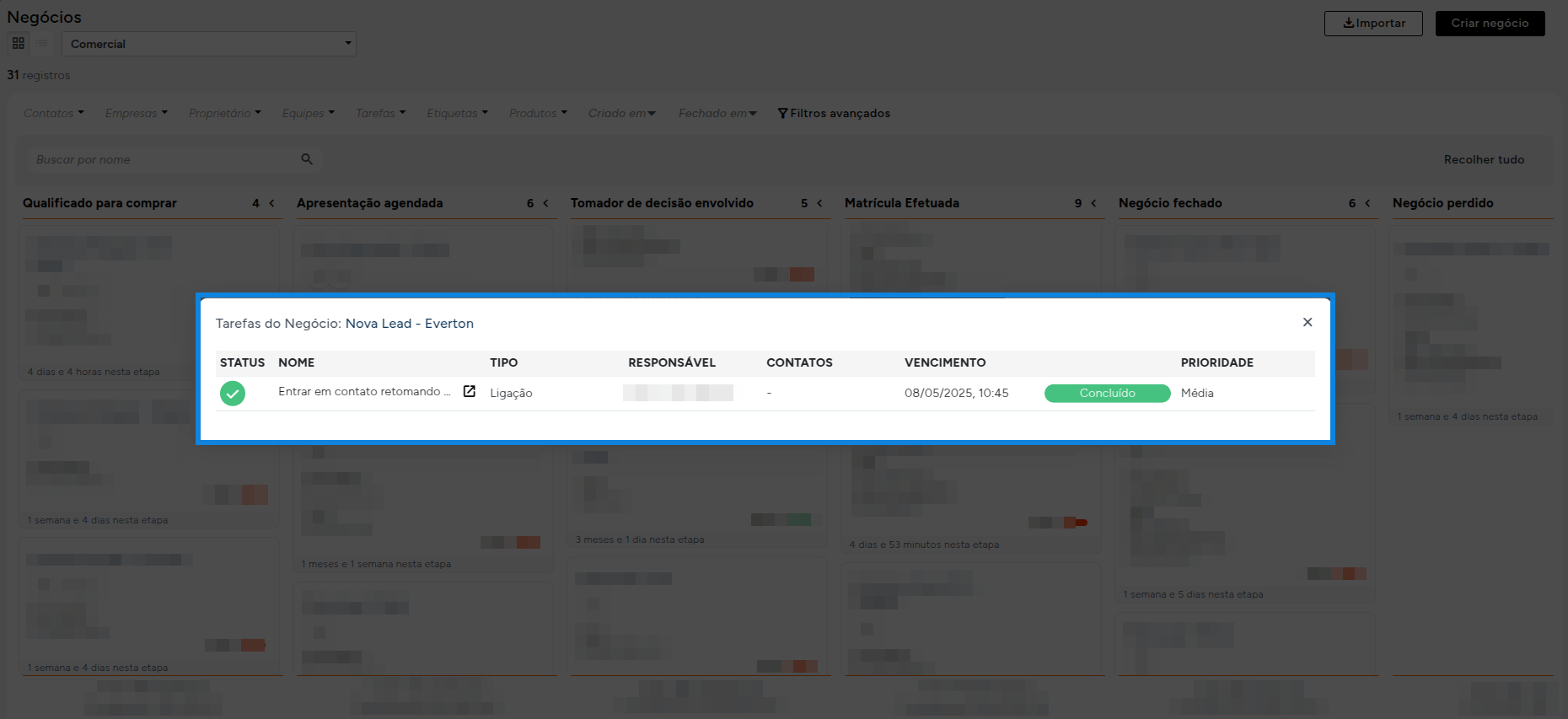Open Filtros avançados

(x=834, y=113)
